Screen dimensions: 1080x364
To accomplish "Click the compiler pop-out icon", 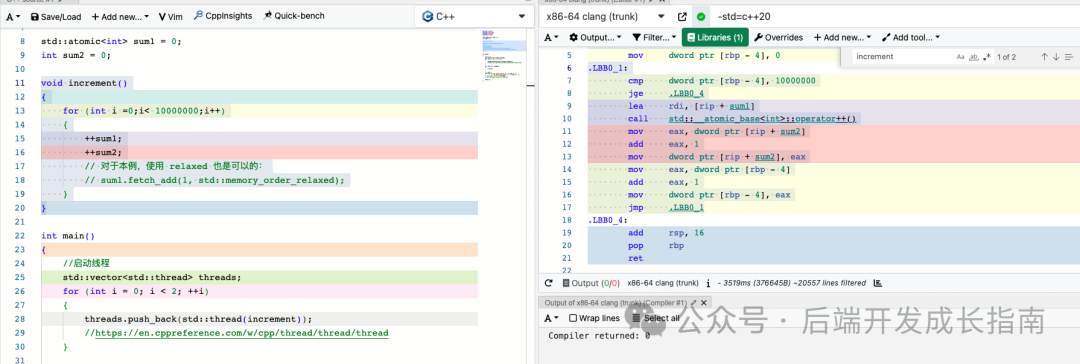I will pos(682,17).
